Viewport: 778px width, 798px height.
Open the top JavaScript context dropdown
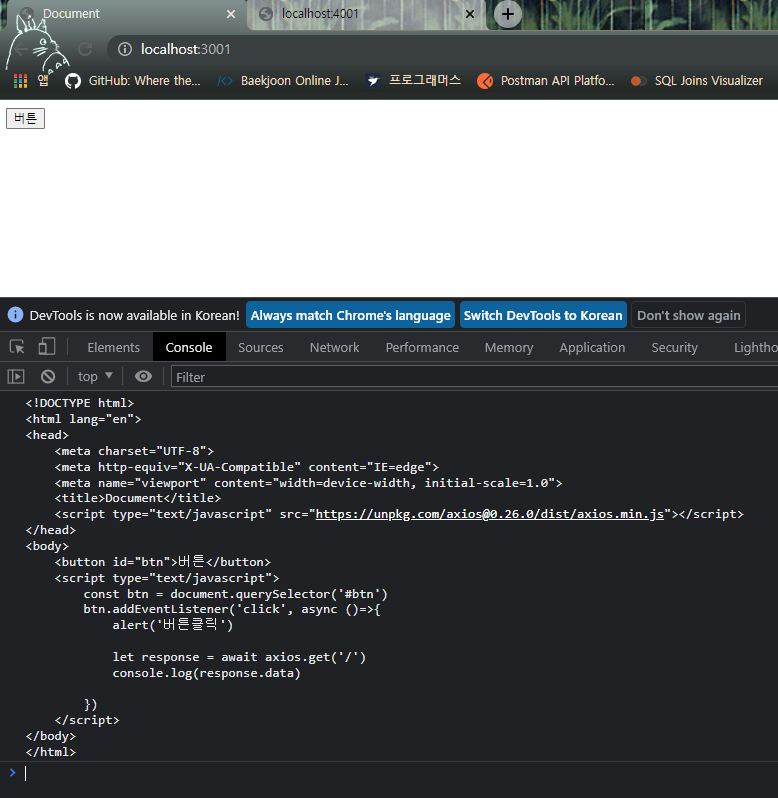[95, 377]
